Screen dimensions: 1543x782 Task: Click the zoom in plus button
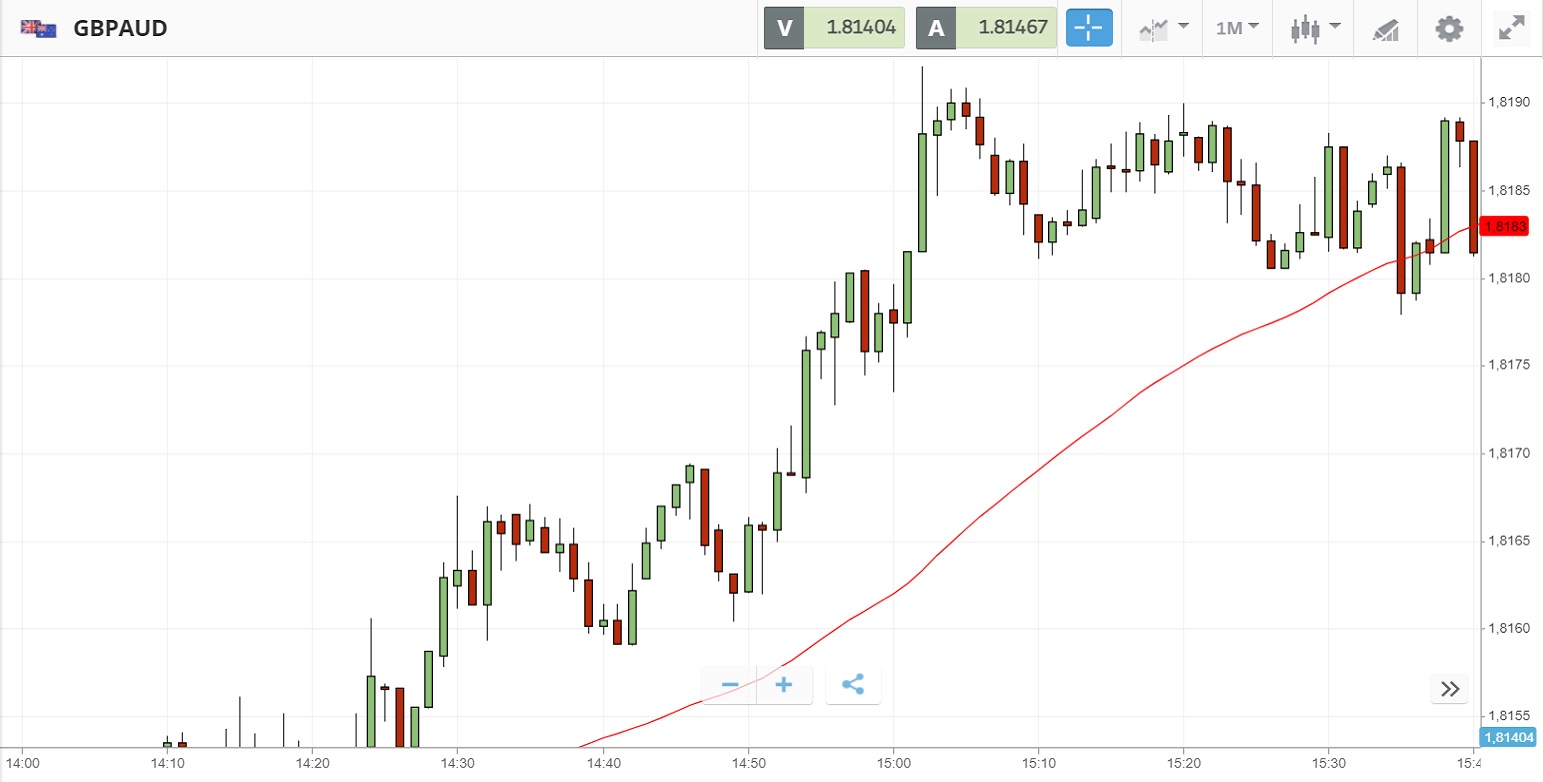click(x=784, y=685)
